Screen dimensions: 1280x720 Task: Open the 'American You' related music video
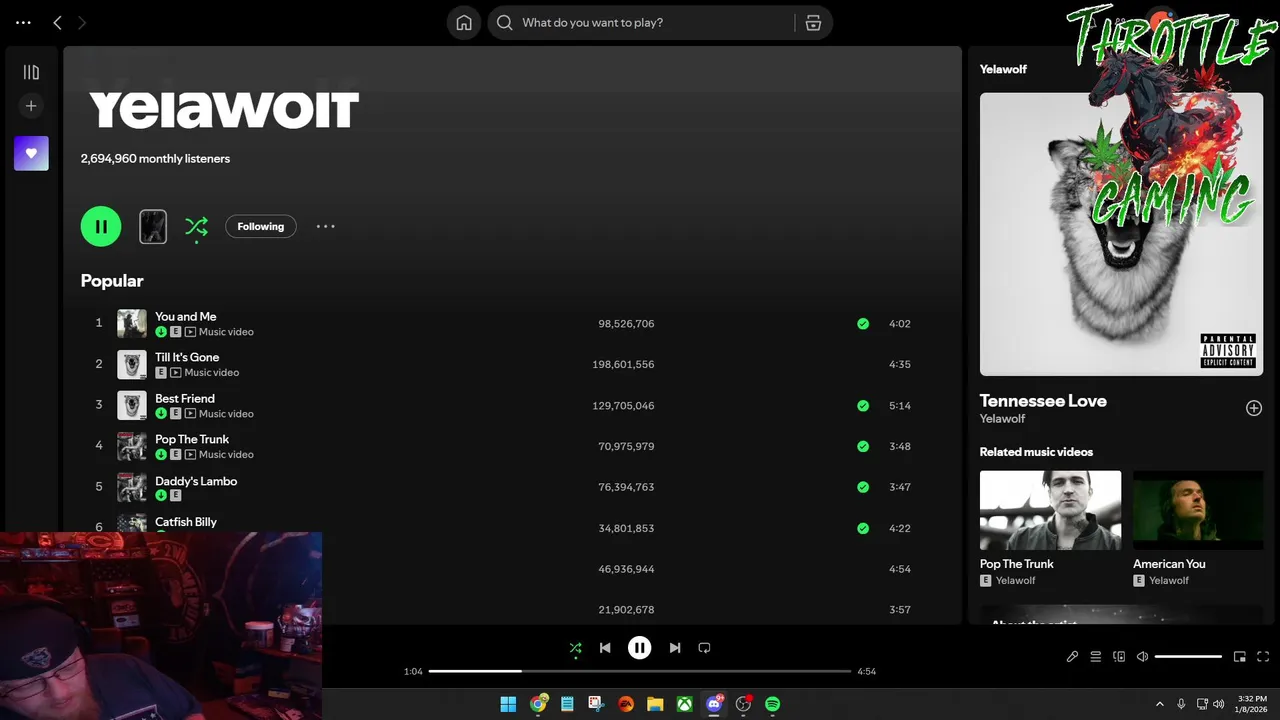pos(1197,510)
